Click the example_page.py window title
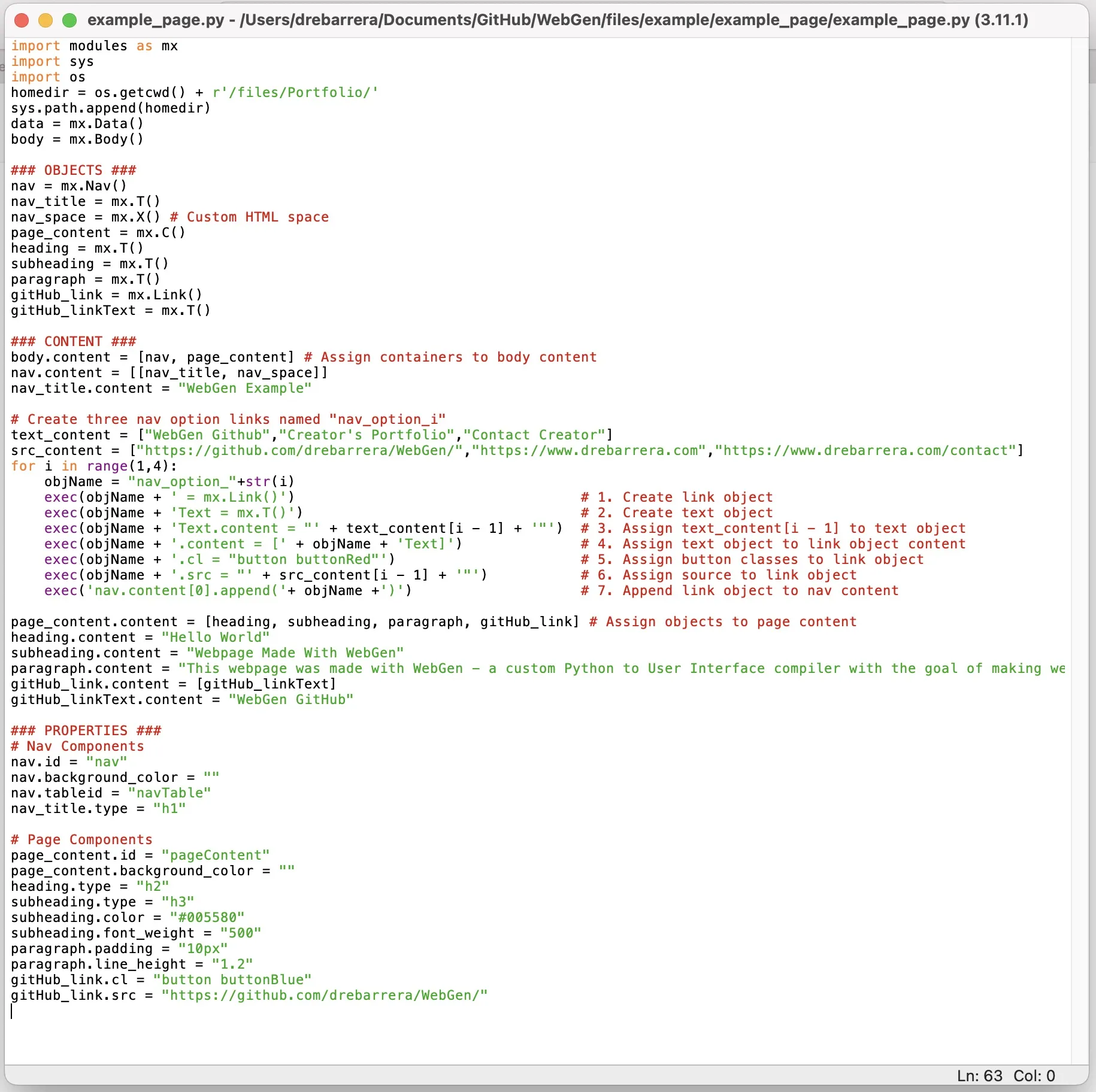1096x1092 pixels. click(x=557, y=20)
